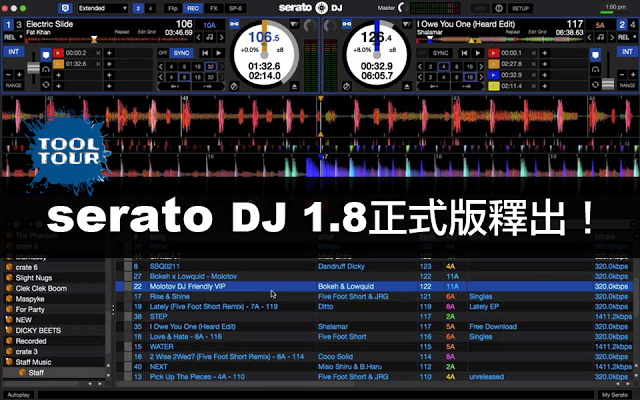Toggle the SP-6 sampler panel button
This screenshot has height=400, width=640.
[236, 8]
